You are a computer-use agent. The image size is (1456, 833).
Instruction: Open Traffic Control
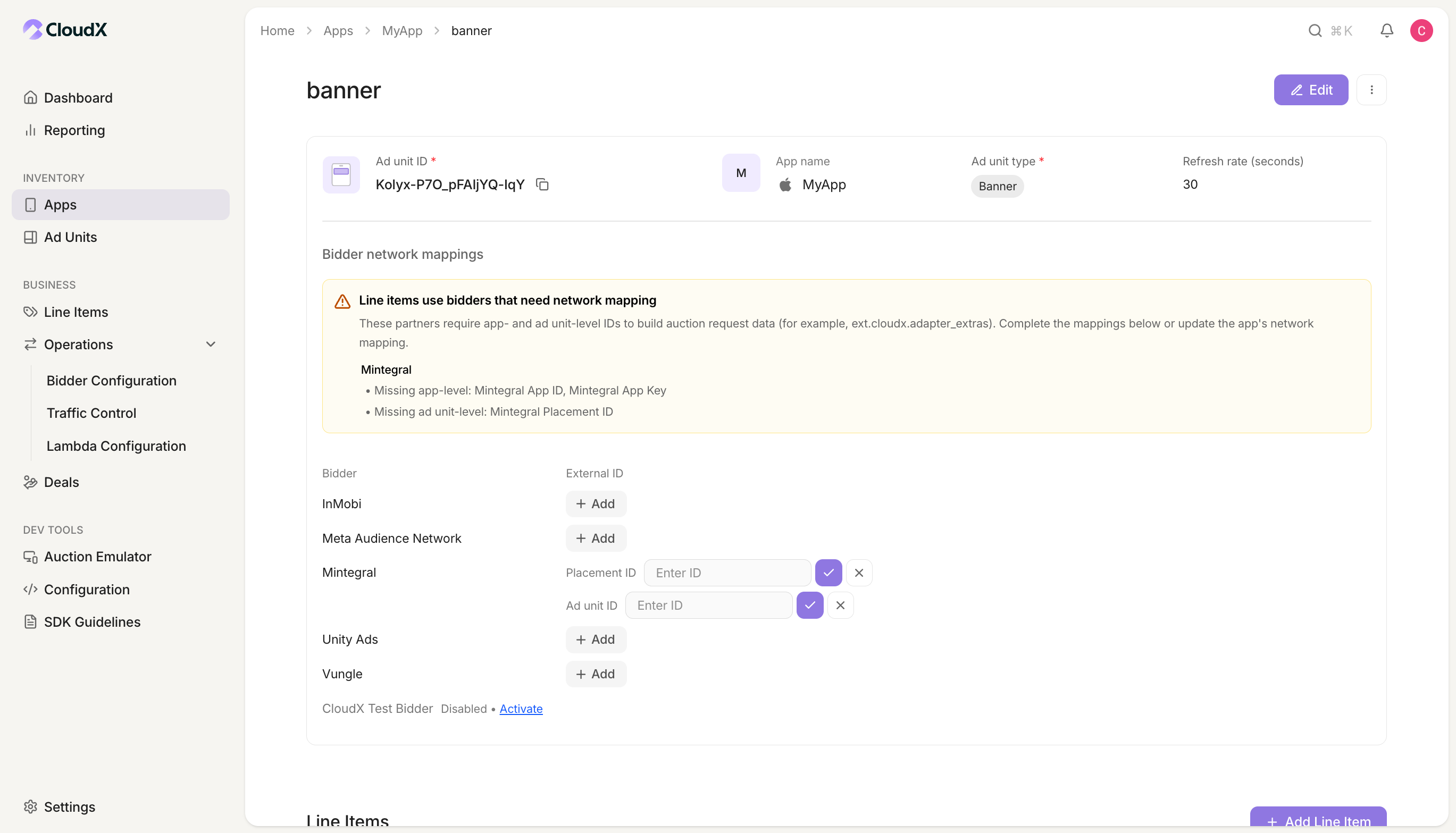click(91, 413)
